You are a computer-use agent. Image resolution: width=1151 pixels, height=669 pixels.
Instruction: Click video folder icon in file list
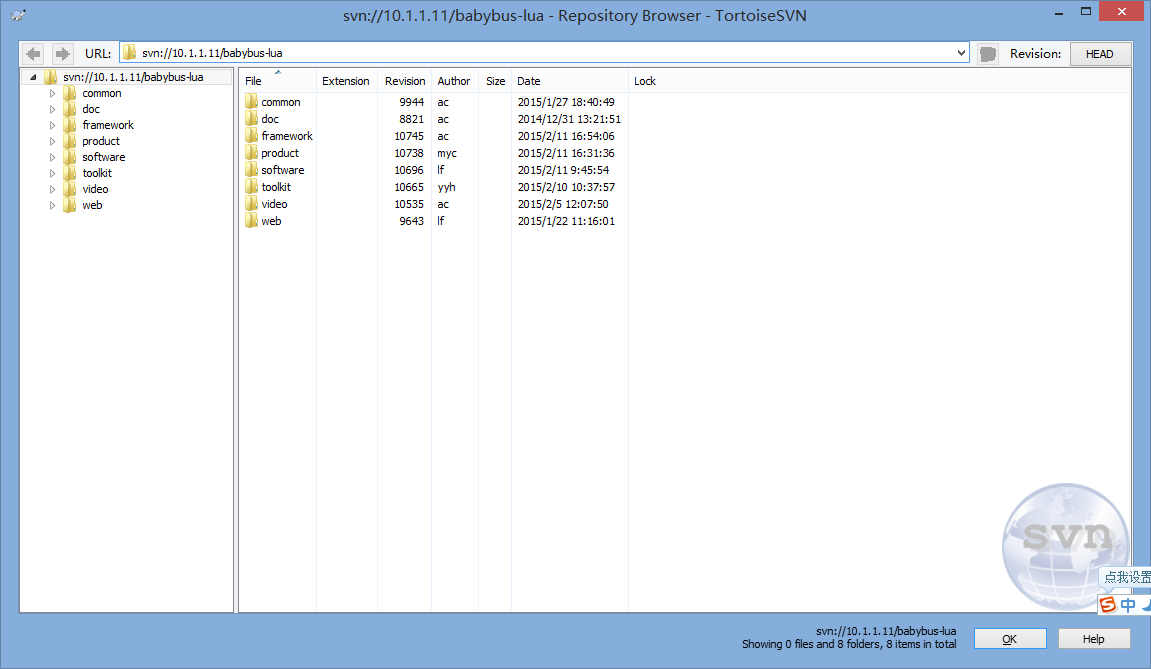pos(252,203)
